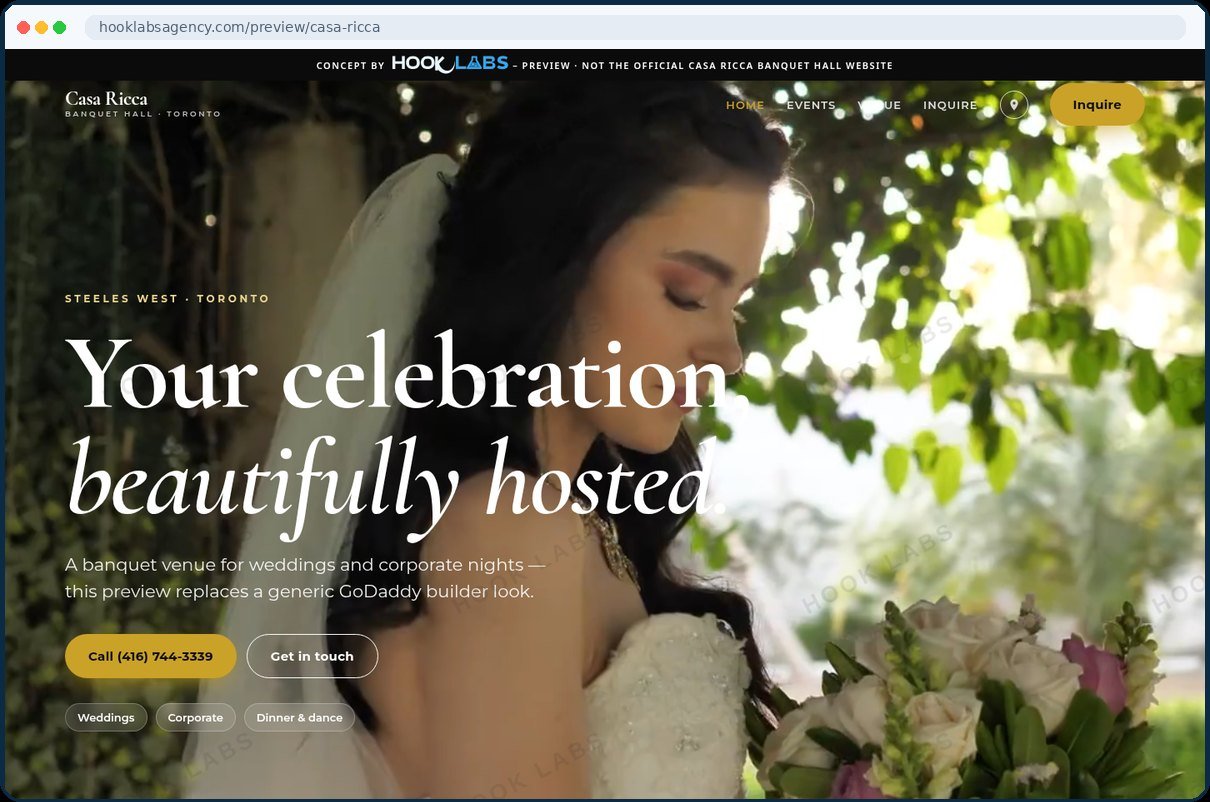Click the gold Inquire button
This screenshot has height=802, width=1210.
[1097, 105]
